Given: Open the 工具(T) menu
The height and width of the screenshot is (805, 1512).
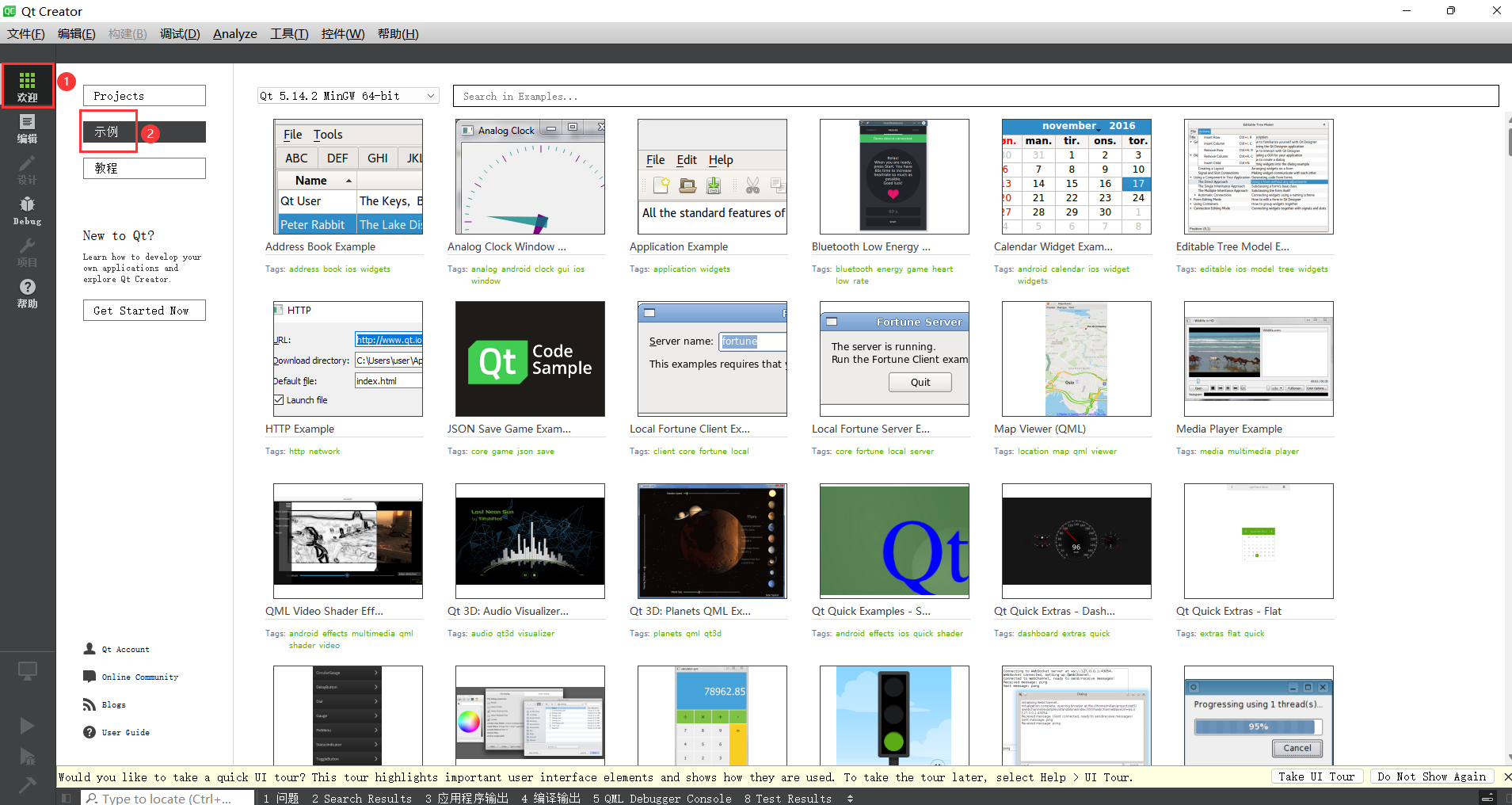Looking at the screenshot, I should point(289,34).
